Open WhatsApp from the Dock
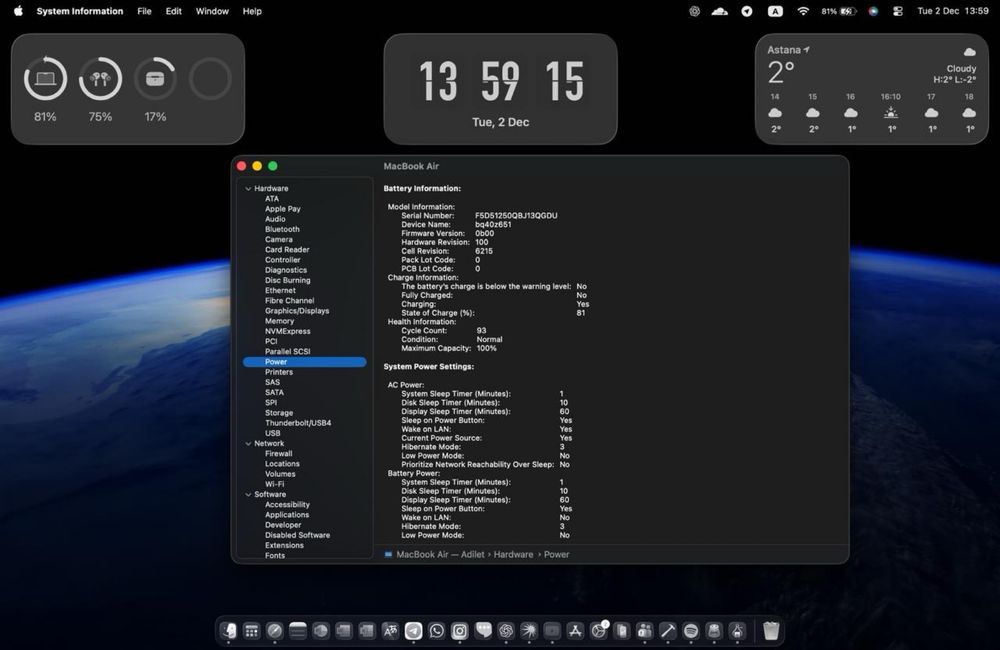 coord(436,631)
